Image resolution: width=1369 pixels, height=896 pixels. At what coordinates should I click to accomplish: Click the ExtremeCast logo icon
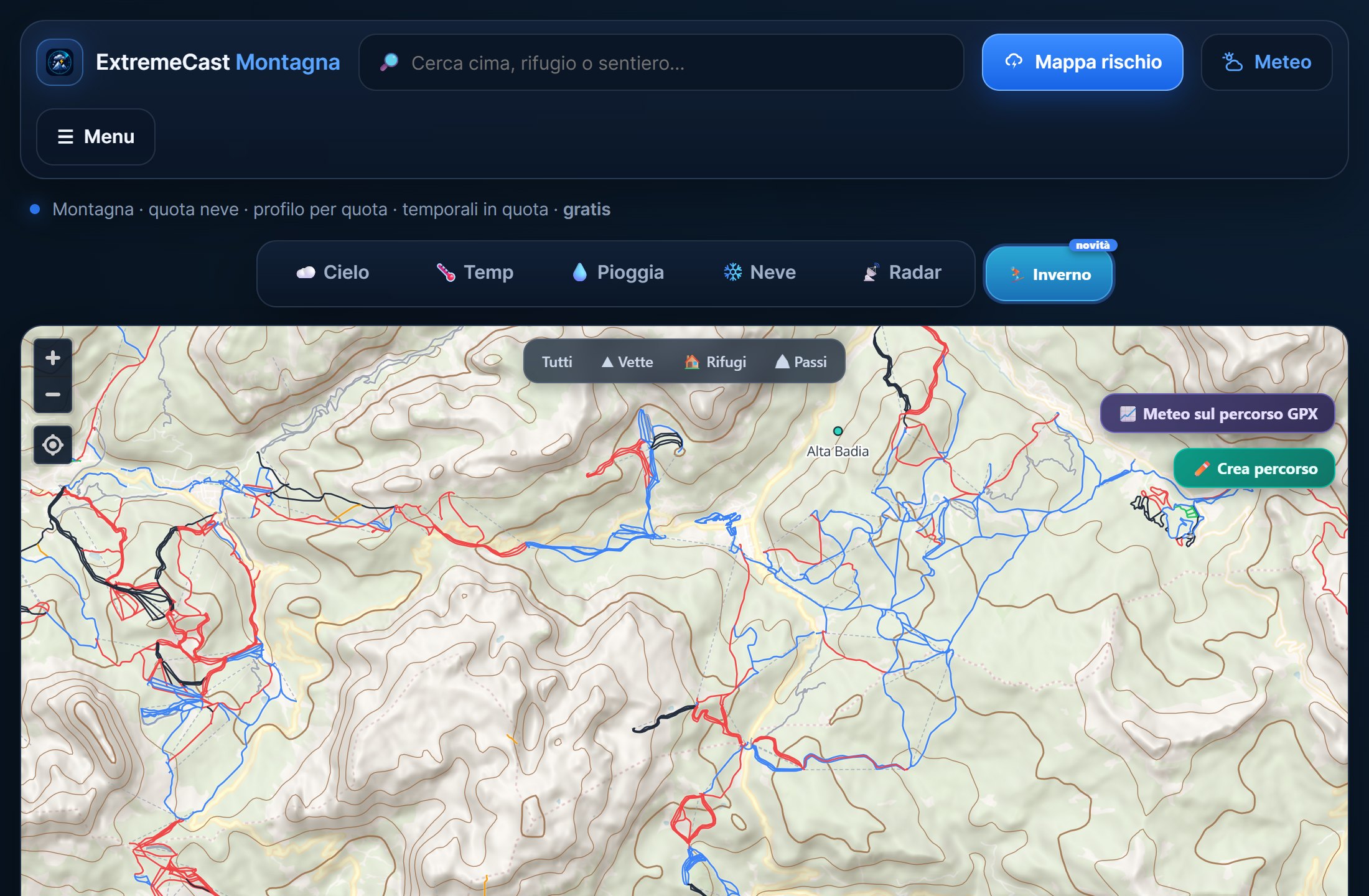click(x=60, y=62)
